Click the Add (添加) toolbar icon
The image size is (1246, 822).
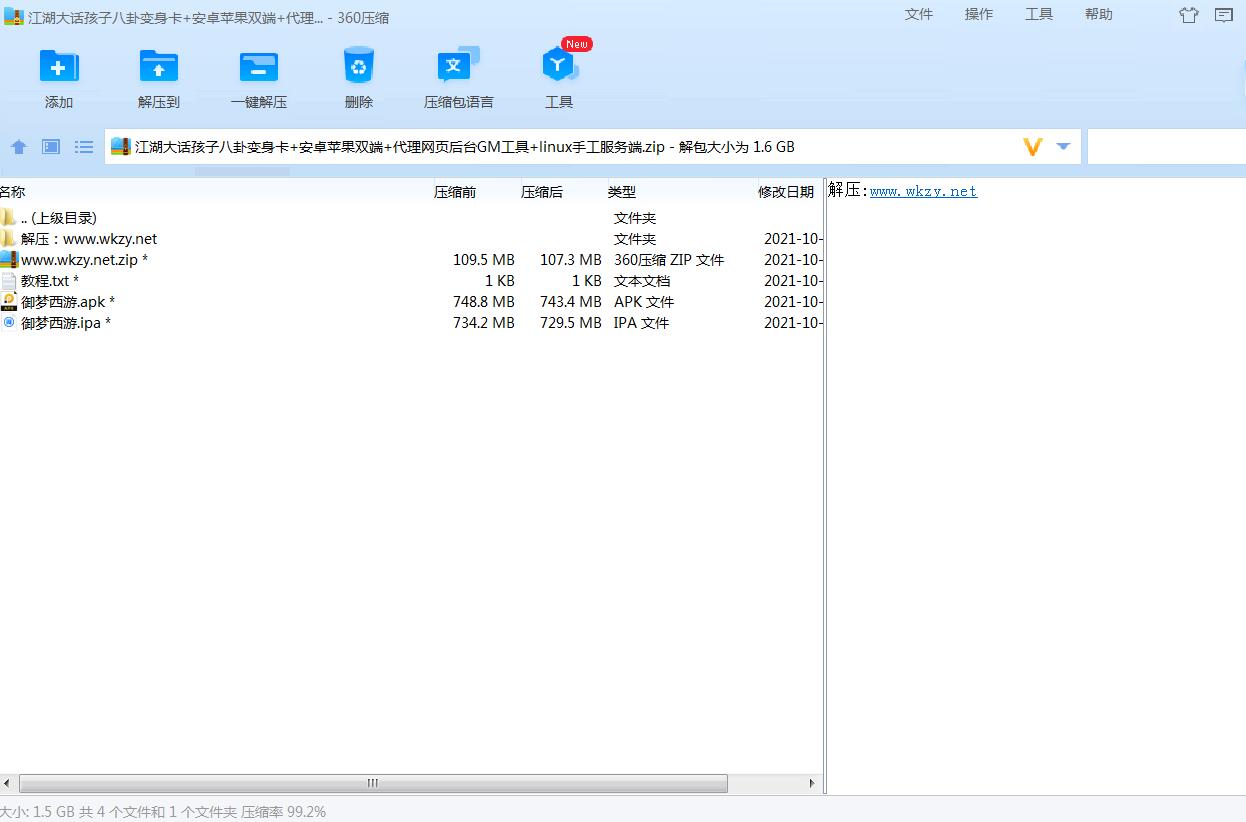[x=59, y=67]
